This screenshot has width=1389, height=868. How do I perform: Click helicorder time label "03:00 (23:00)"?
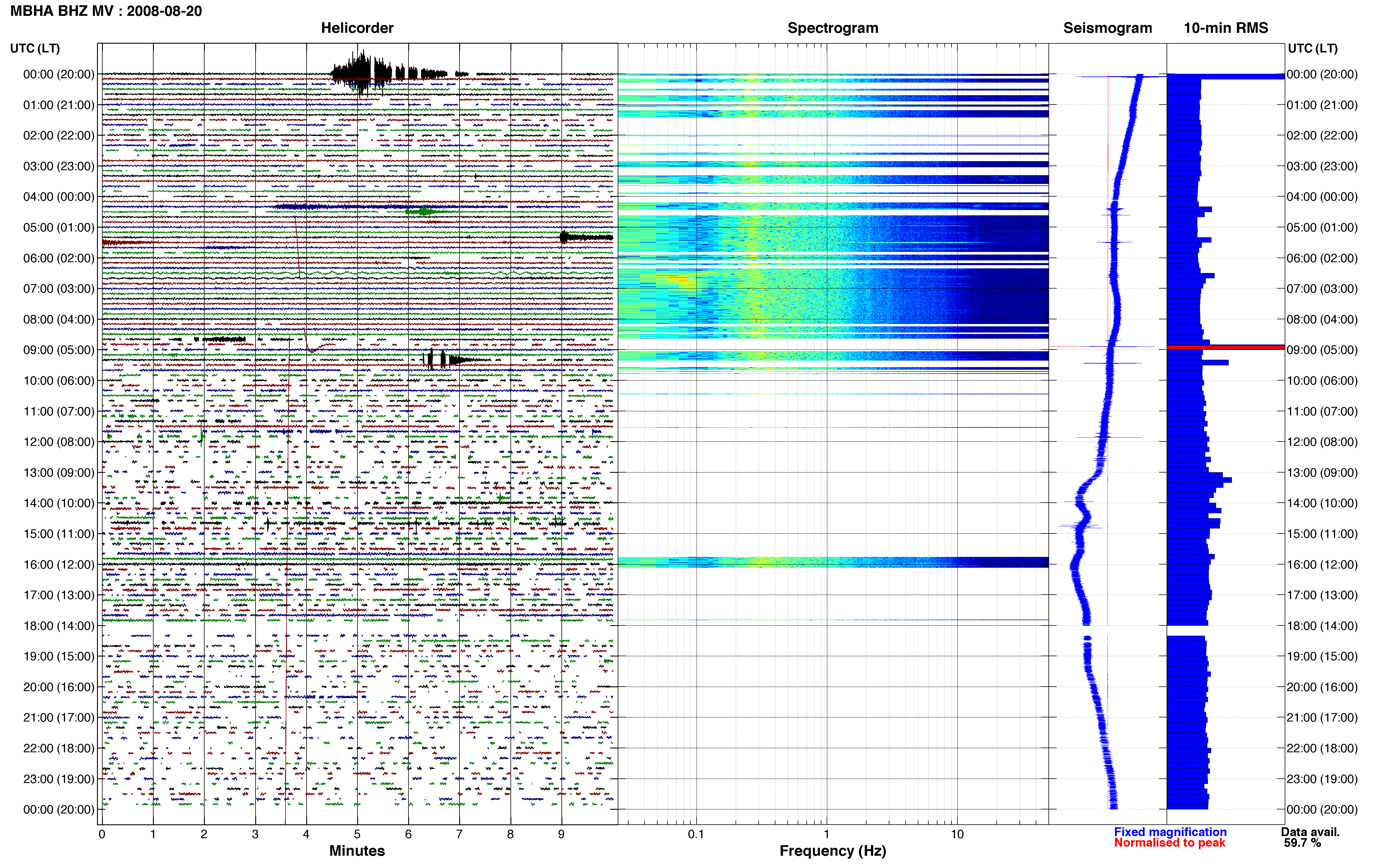(59, 166)
